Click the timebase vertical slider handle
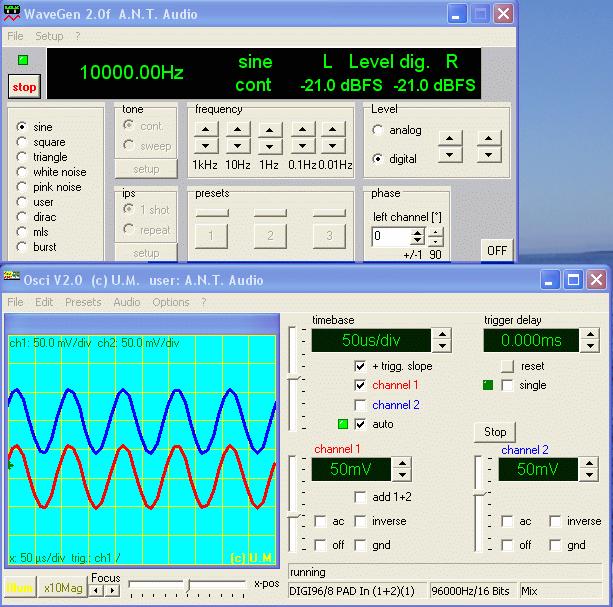Screen dimensions: 613x607 point(294,378)
